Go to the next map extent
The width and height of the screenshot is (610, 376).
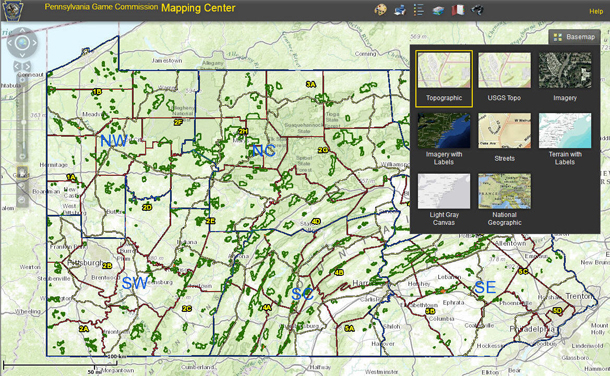[x=27, y=66]
